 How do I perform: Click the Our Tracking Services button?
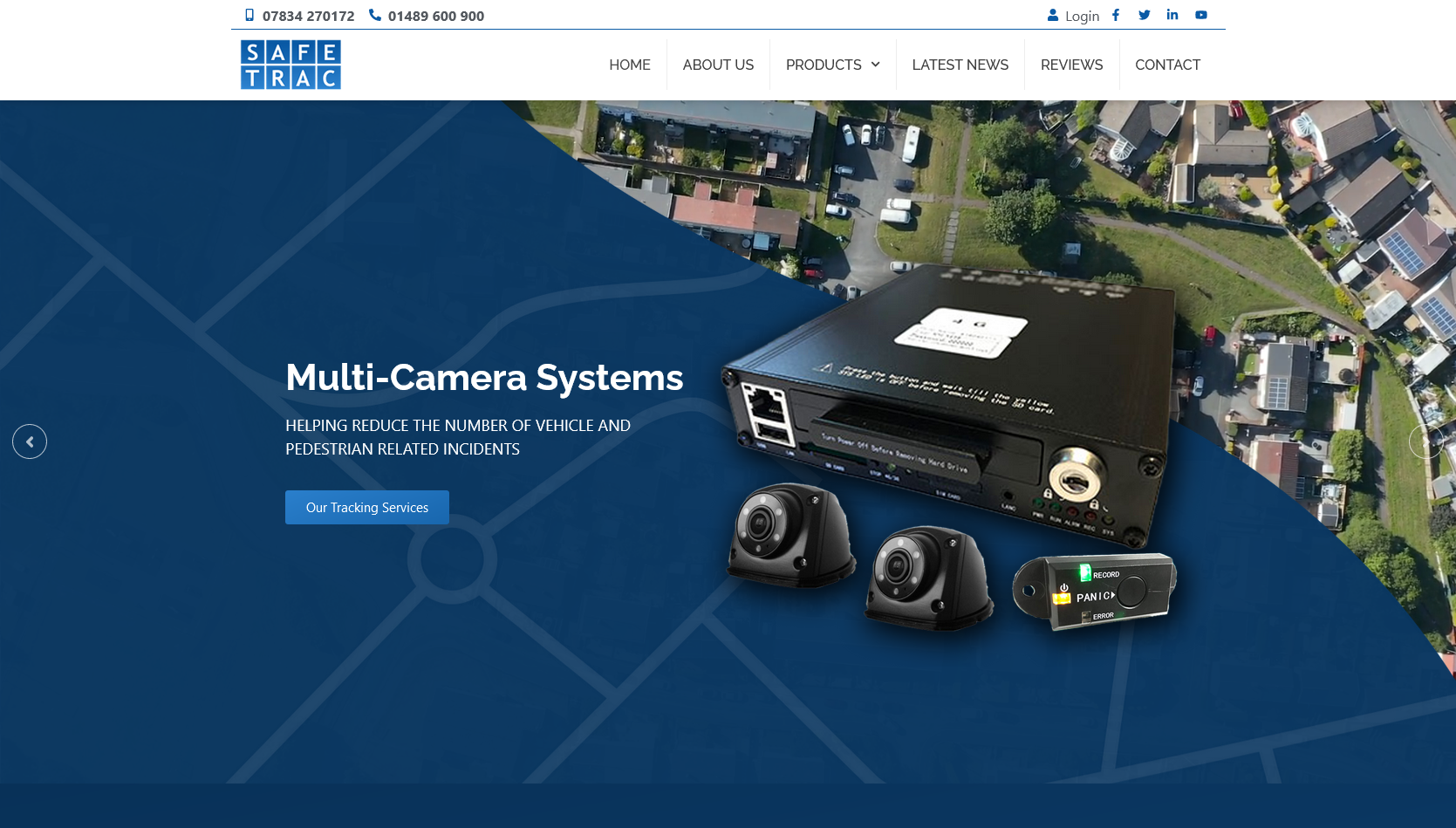click(x=367, y=508)
